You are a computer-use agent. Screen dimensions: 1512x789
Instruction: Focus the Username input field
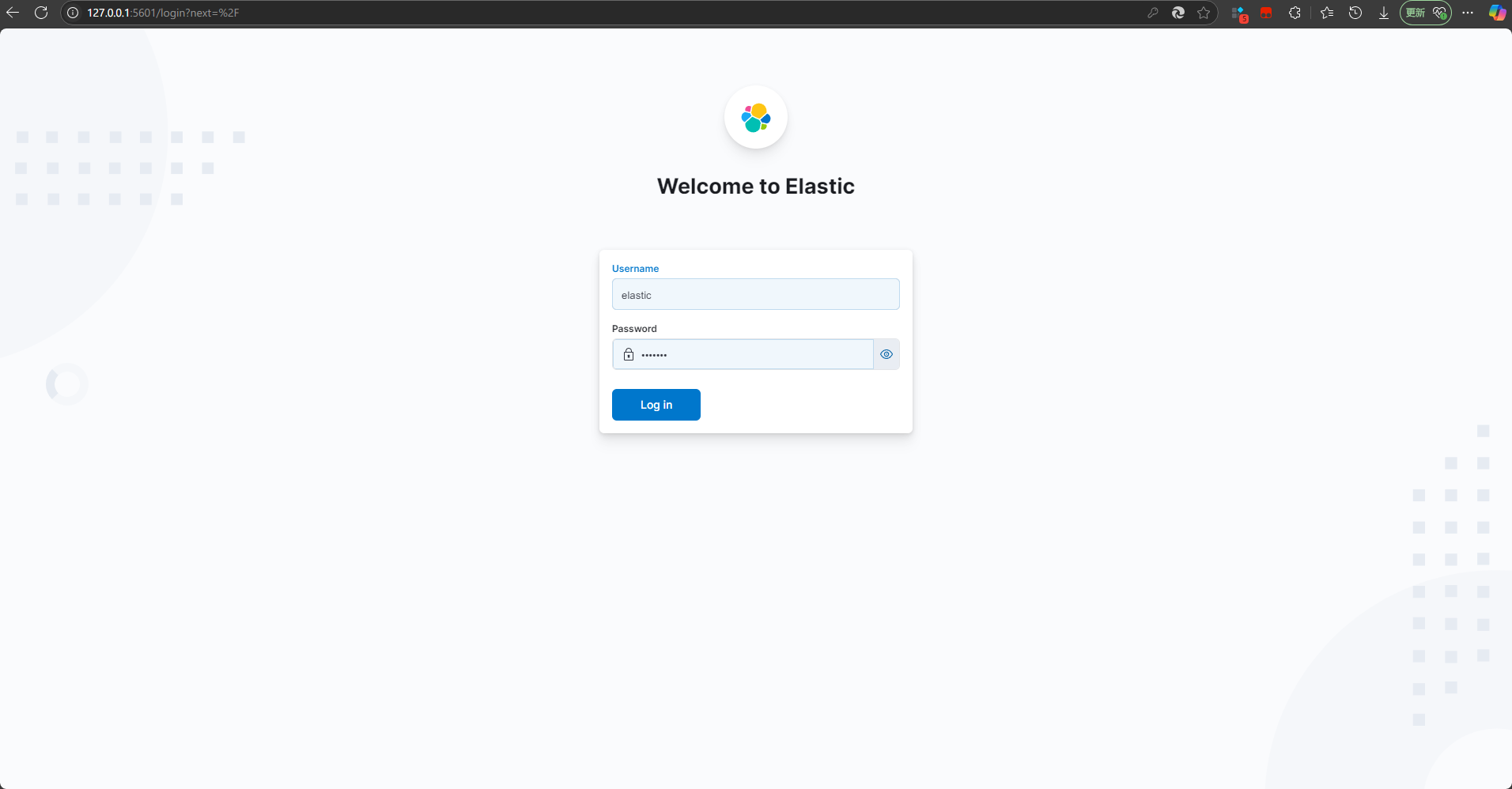pyautogui.click(x=755, y=295)
